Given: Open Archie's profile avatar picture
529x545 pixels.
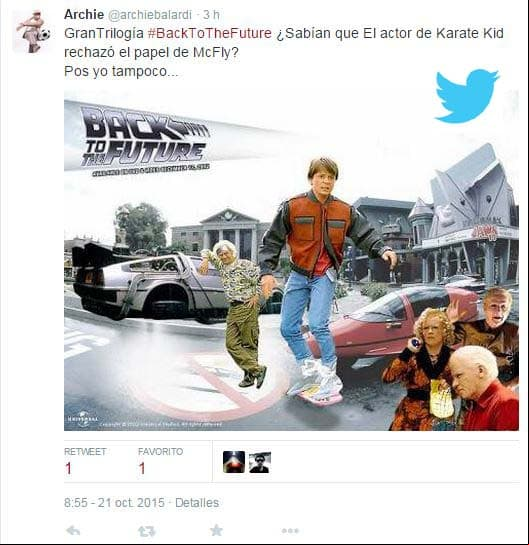Looking at the screenshot, I should coord(32,32).
